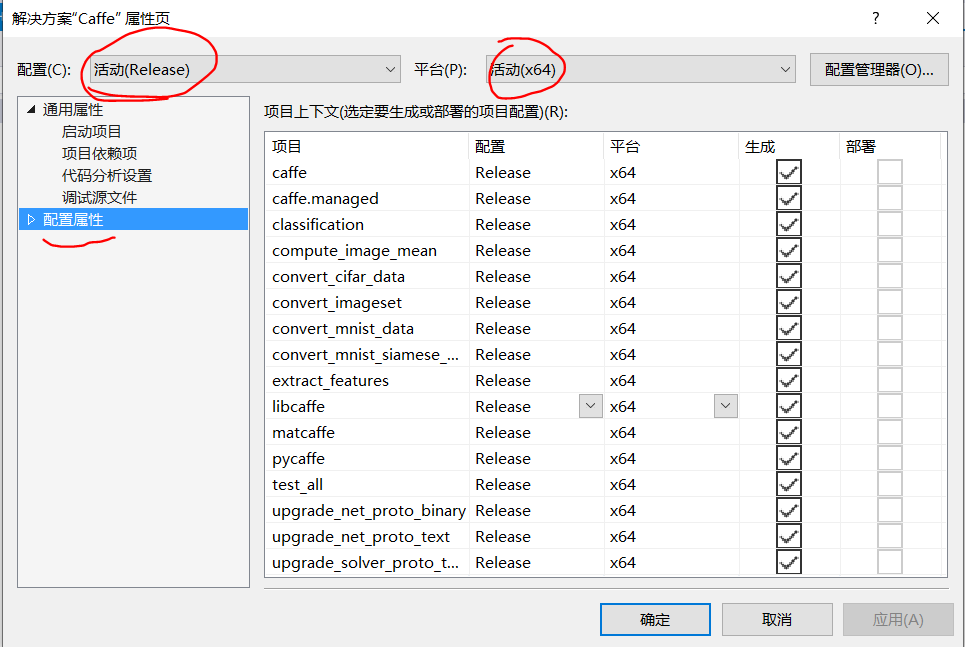The height and width of the screenshot is (647, 965).
Task: Toggle build checkbox for caffe.managed
Action: 789,198
